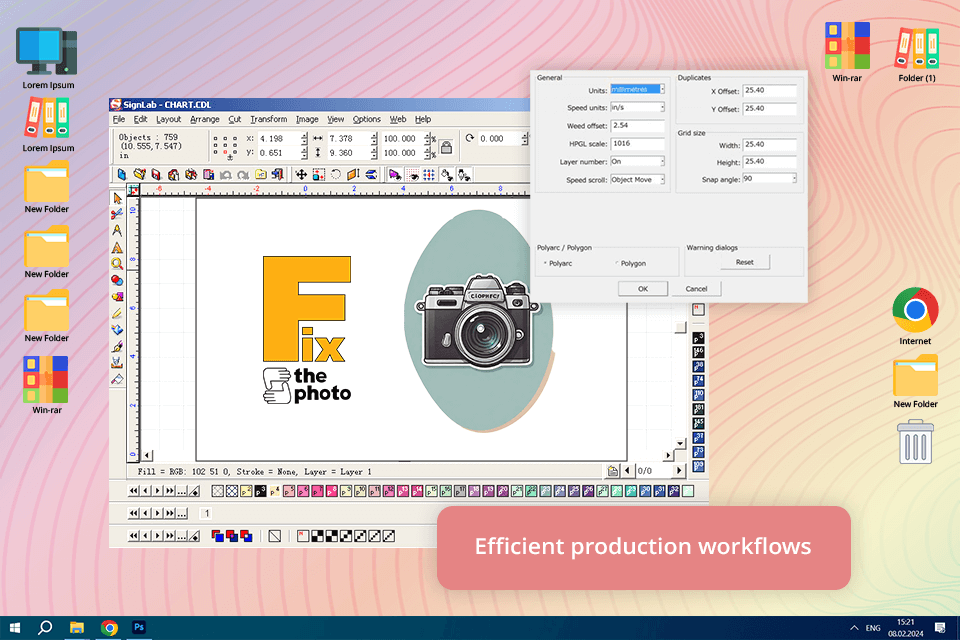Click the palette rewind-to-first arrow
Image resolution: width=960 pixels, height=640 pixels.
click(x=133, y=491)
